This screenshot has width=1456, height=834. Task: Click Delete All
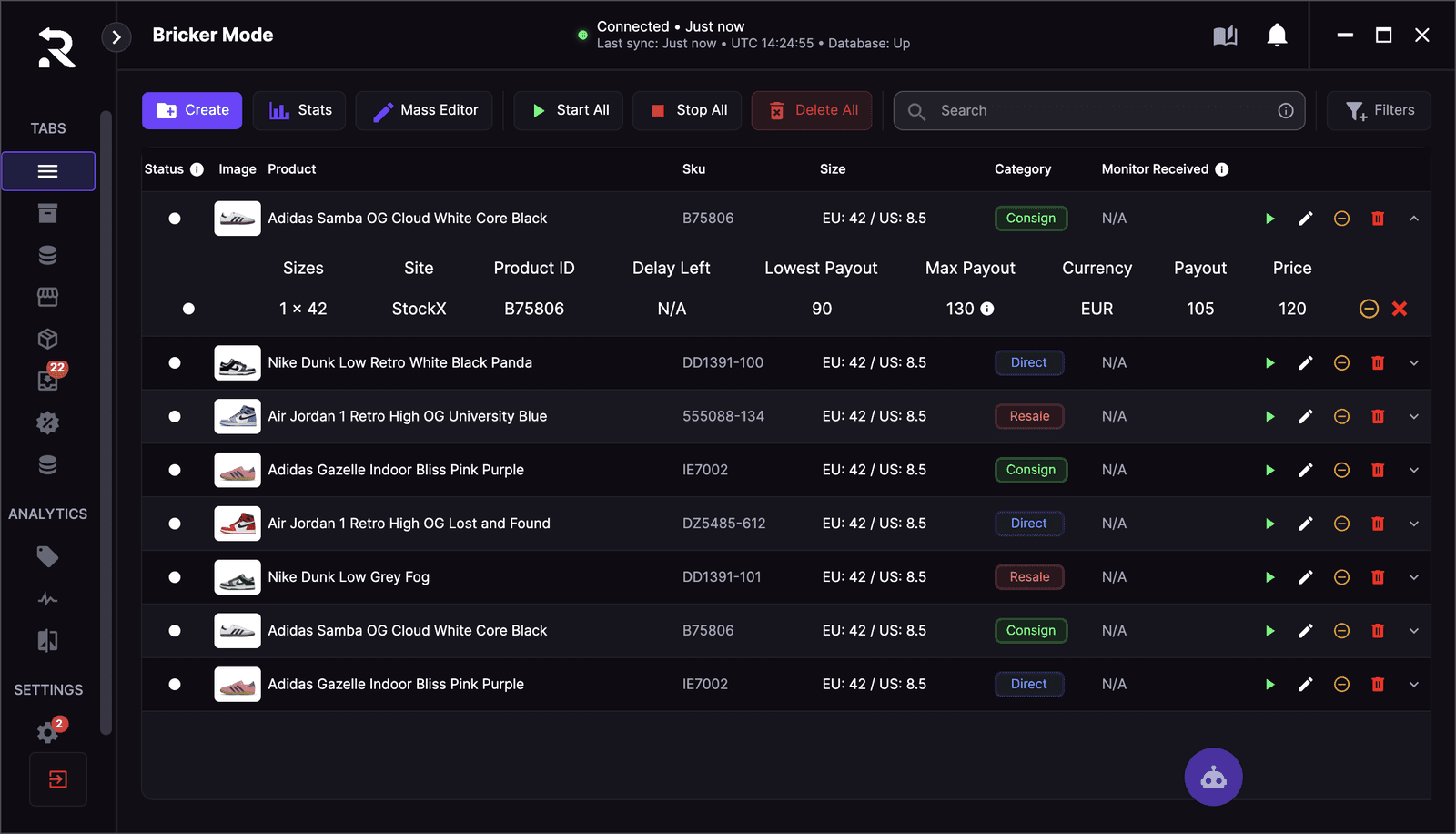point(812,110)
